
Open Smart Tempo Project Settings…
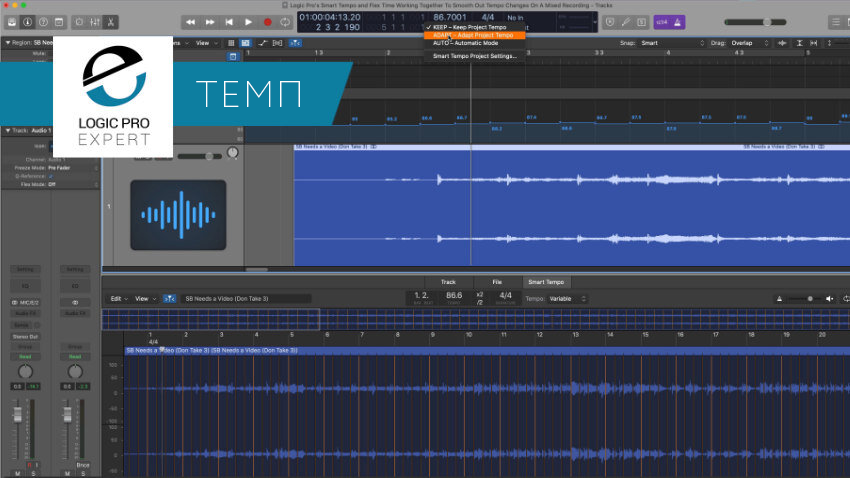(474, 56)
